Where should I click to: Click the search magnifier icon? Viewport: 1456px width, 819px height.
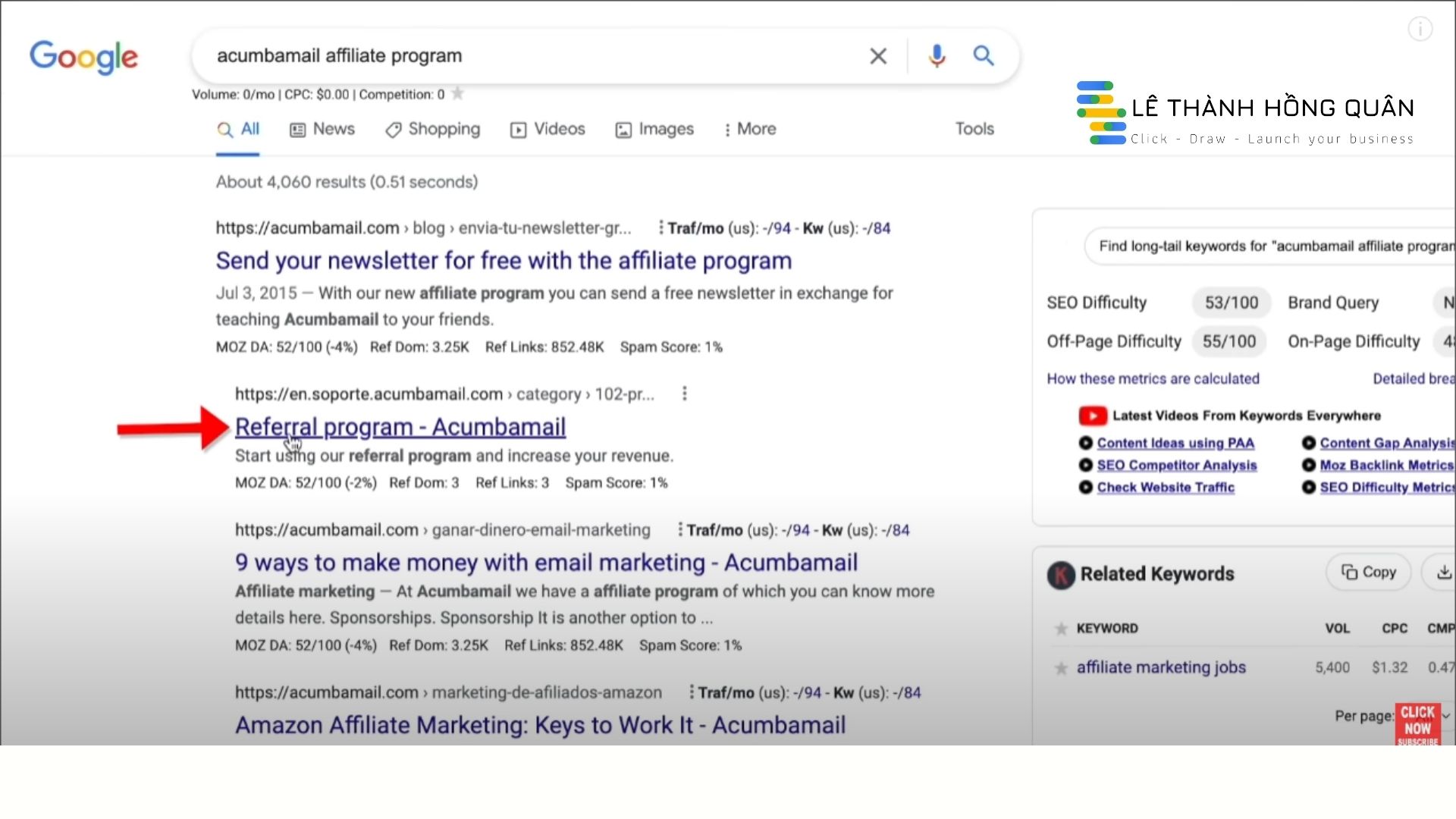coord(984,55)
